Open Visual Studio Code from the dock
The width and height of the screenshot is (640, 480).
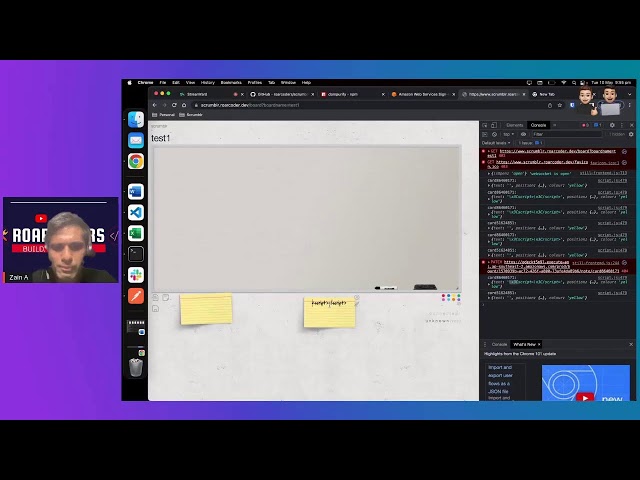136,213
